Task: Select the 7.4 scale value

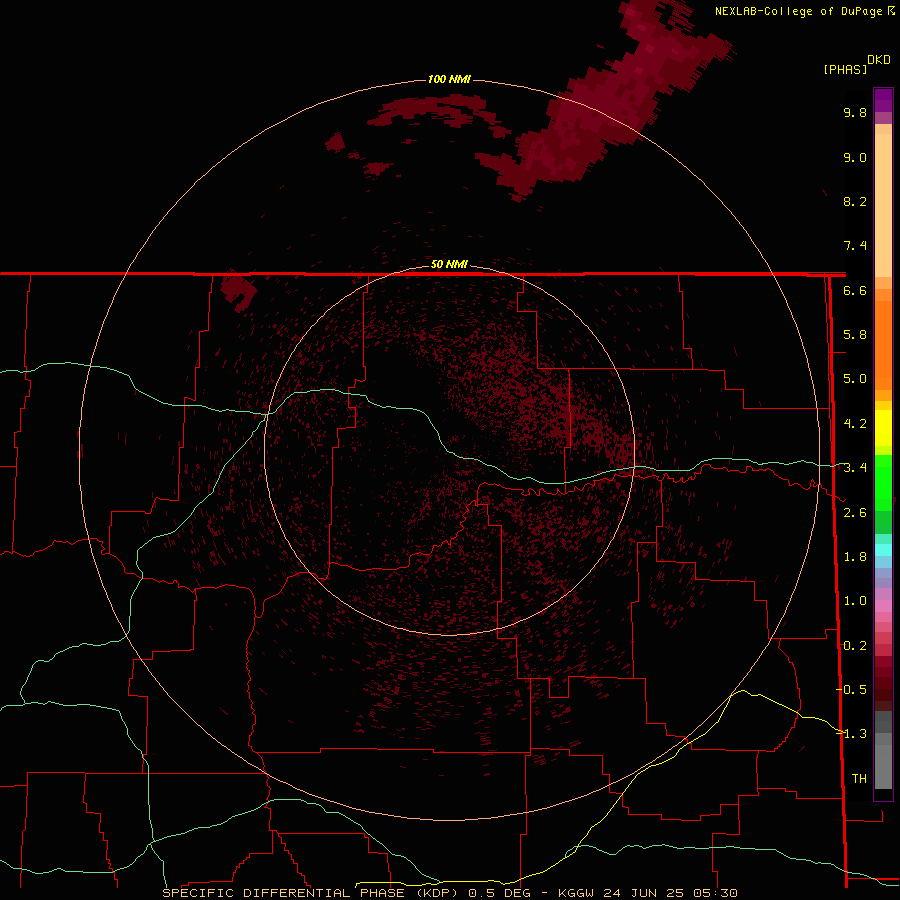Action: click(855, 246)
